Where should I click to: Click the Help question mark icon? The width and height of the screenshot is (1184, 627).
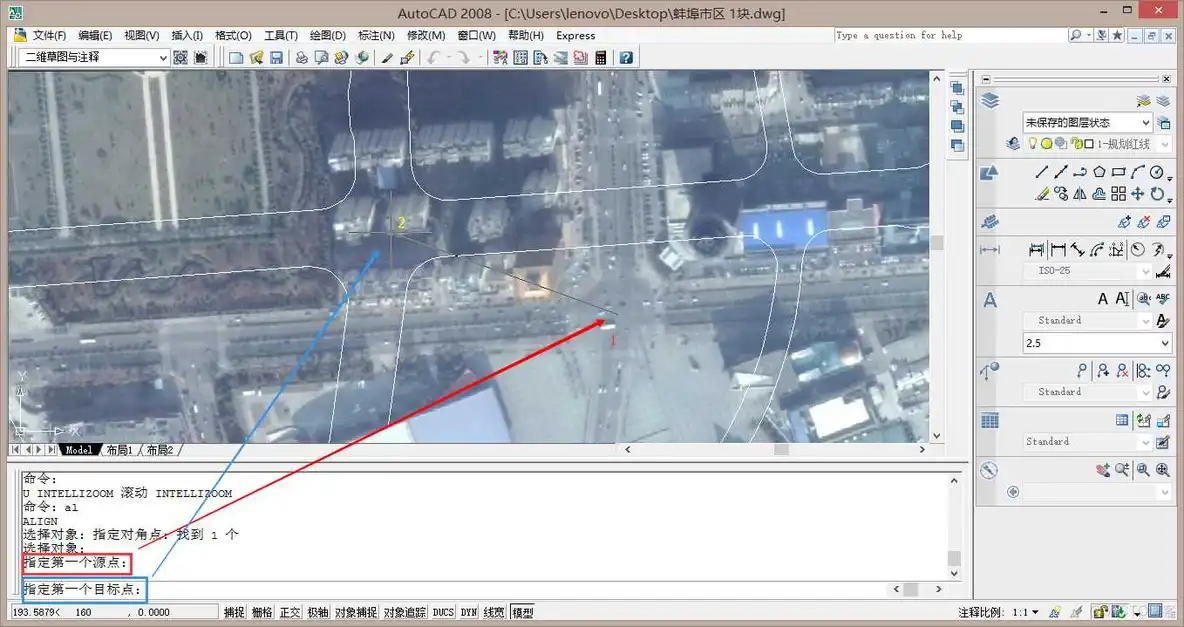click(x=626, y=58)
